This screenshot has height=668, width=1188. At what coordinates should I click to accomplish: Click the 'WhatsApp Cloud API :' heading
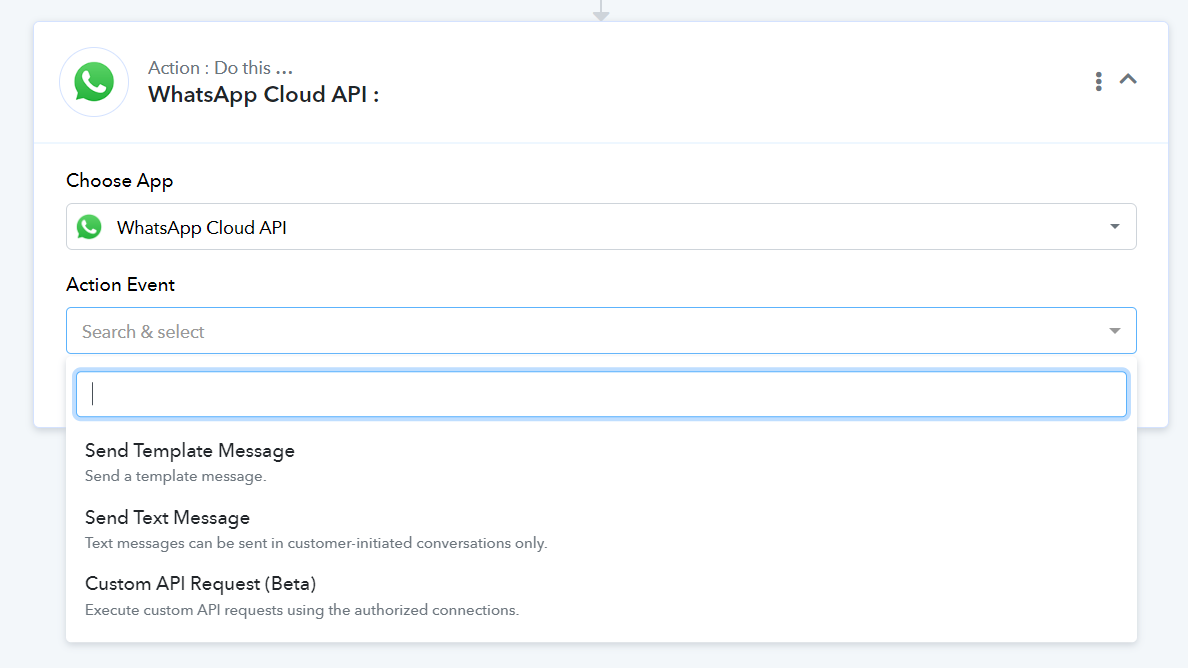coord(263,95)
